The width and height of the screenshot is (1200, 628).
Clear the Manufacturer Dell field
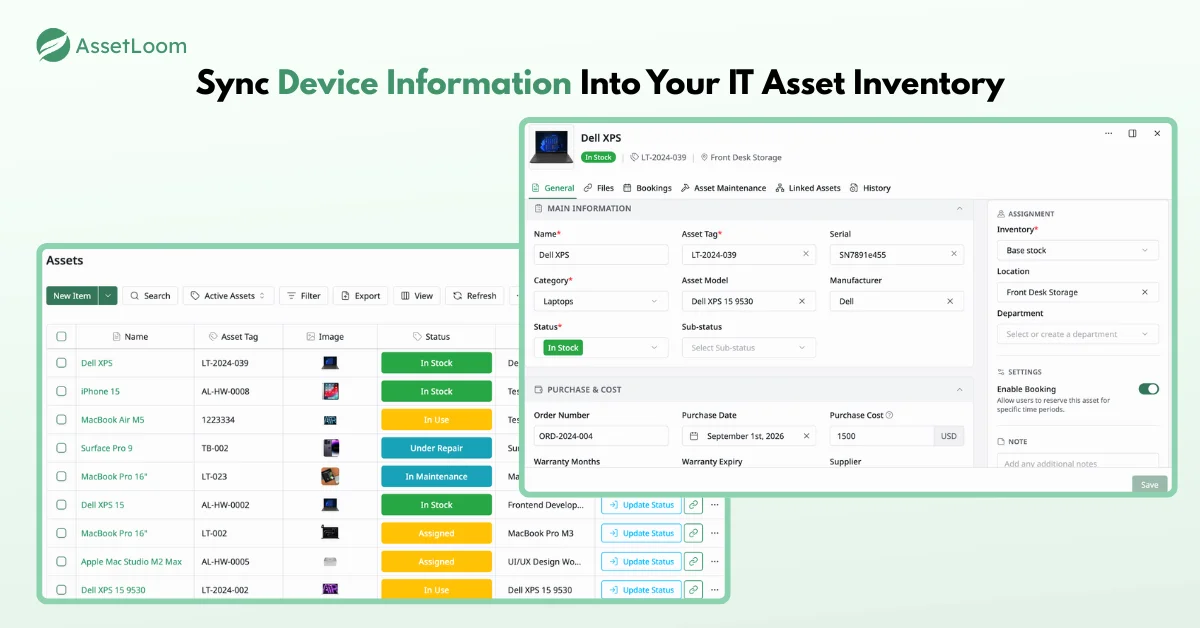click(x=950, y=301)
